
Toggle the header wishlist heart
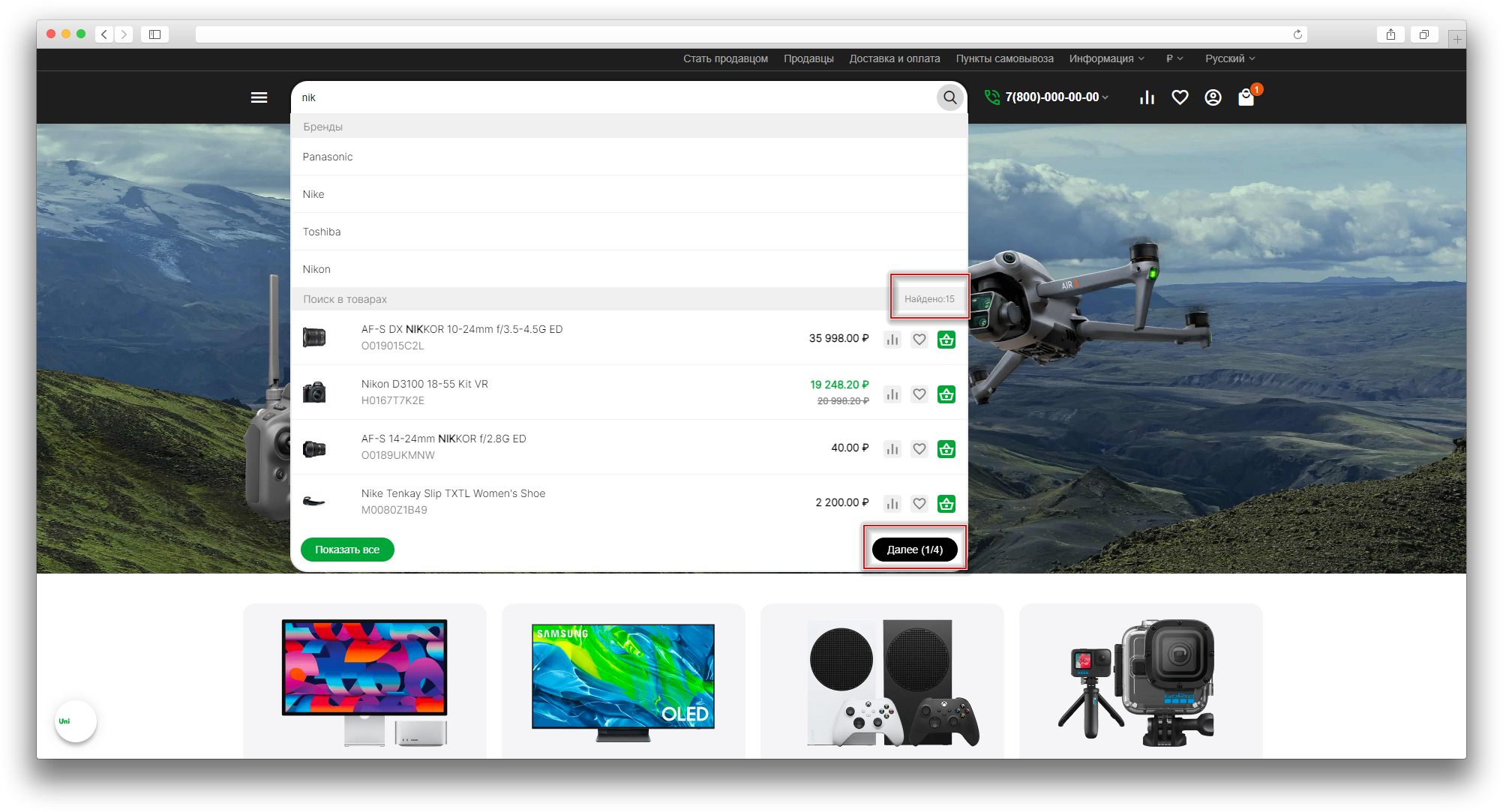coord(1180,97)
